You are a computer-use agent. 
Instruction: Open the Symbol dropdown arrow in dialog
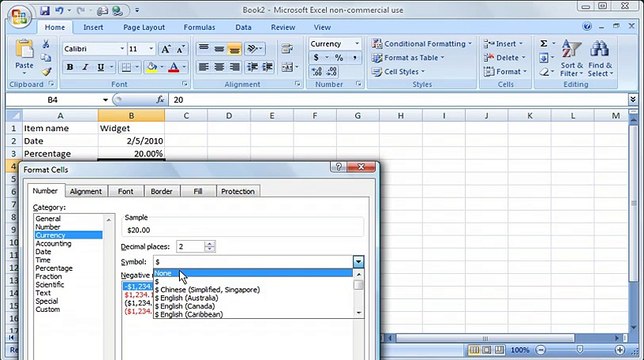[358, 261]
